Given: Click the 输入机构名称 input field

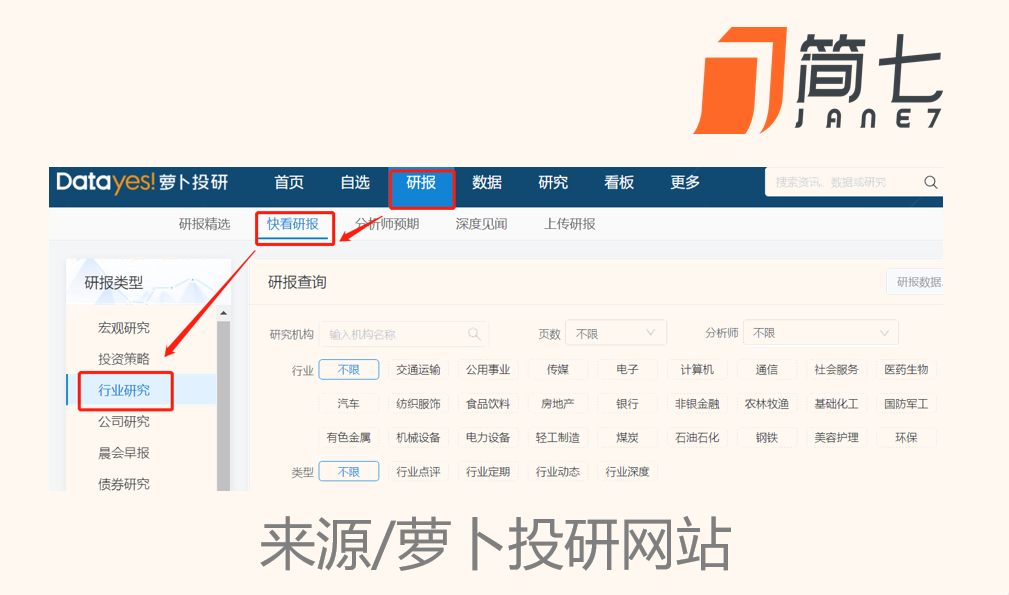Looking at the screenshot, I should (x=404, y=334).
